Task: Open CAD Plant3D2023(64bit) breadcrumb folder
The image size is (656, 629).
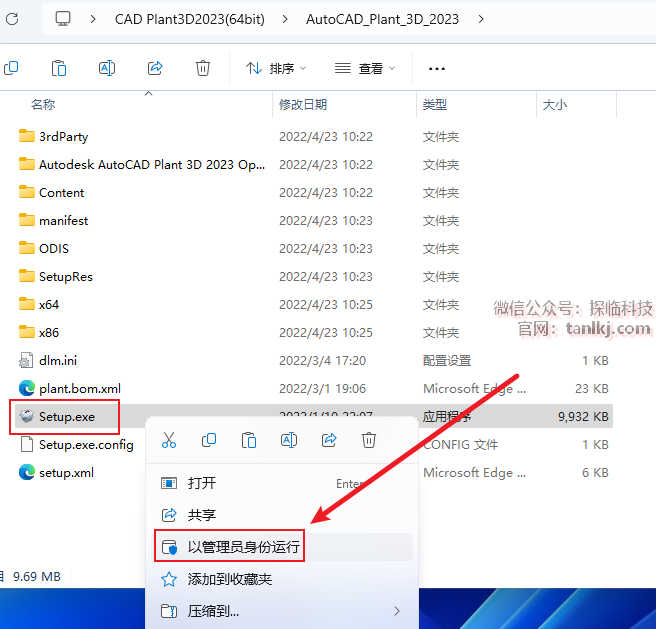Action: (190, 19)
